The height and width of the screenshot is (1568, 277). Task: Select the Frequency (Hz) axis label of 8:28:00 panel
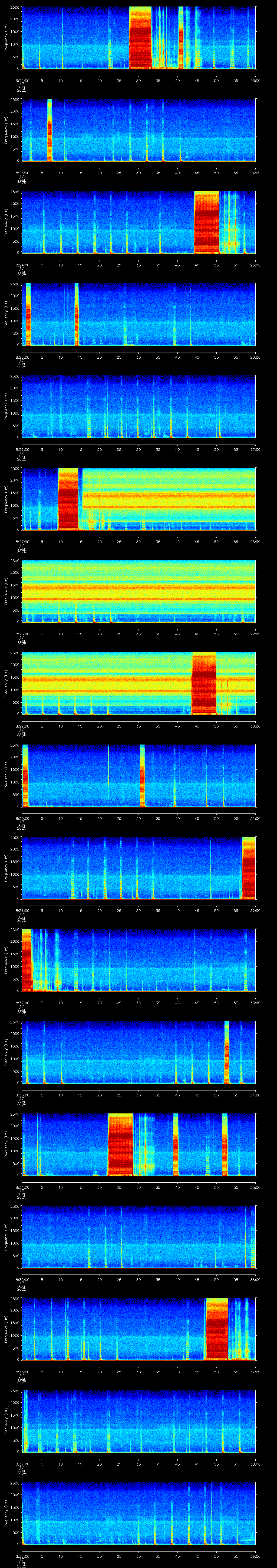coord(6,591)
